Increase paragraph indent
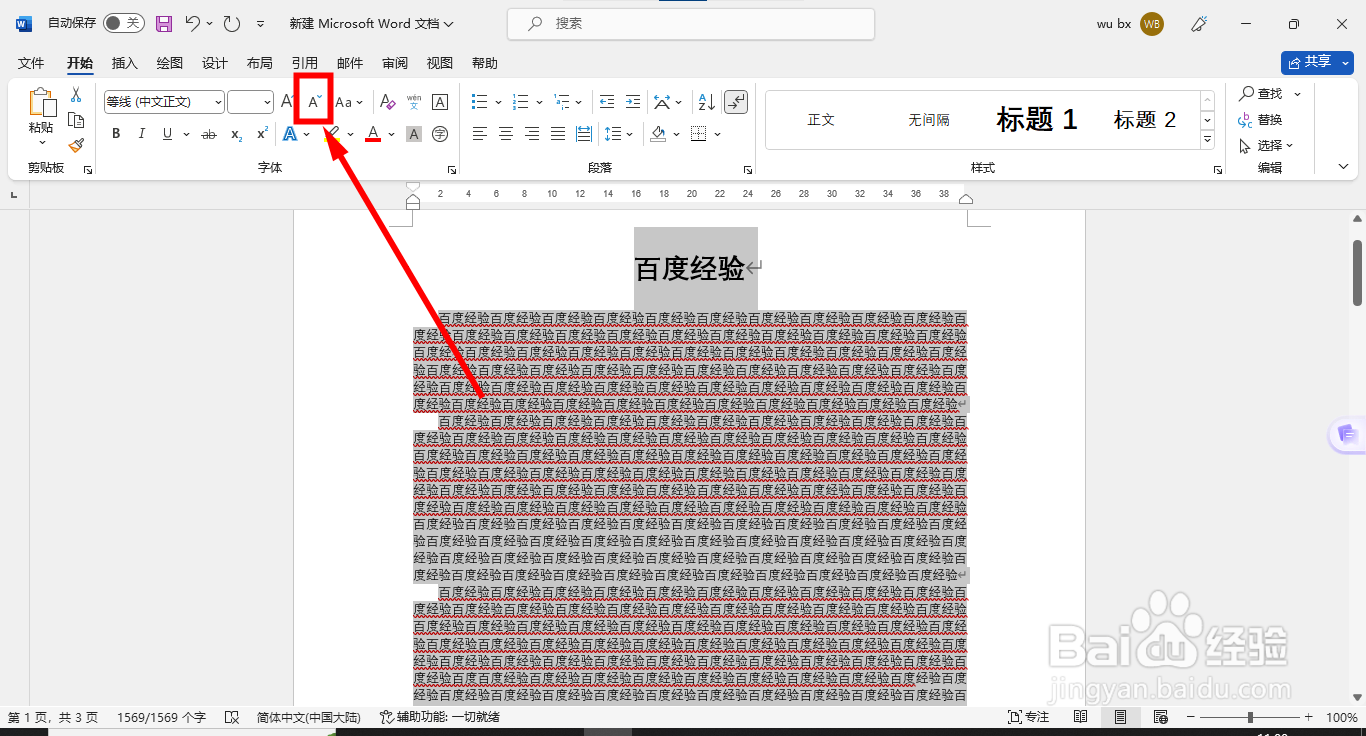The height and width of the screenshot is (736, 1366). (632, 102)
